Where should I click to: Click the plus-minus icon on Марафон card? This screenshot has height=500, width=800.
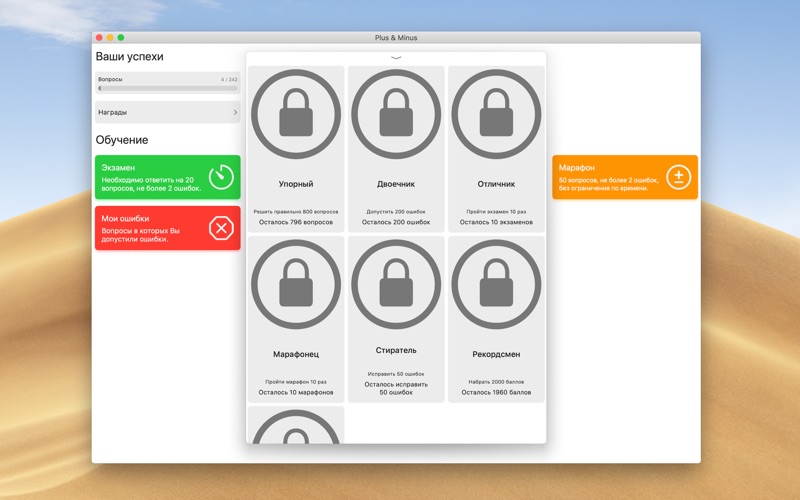tap(679, 177)
